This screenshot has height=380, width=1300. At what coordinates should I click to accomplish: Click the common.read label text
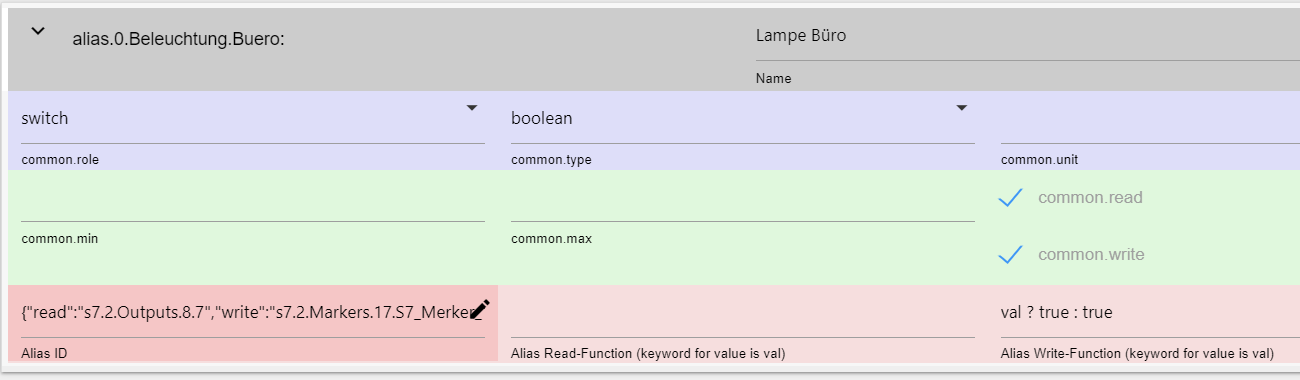click(1090, 197)
